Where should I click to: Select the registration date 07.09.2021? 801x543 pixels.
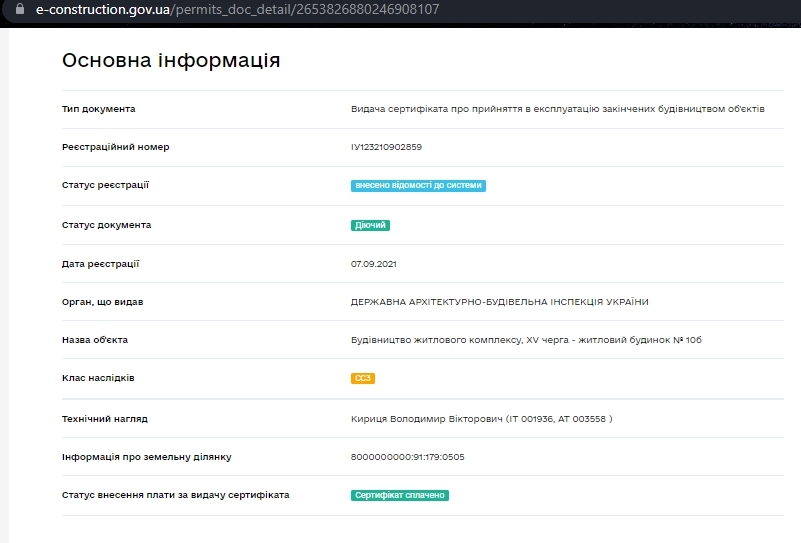tap(373, 264)
